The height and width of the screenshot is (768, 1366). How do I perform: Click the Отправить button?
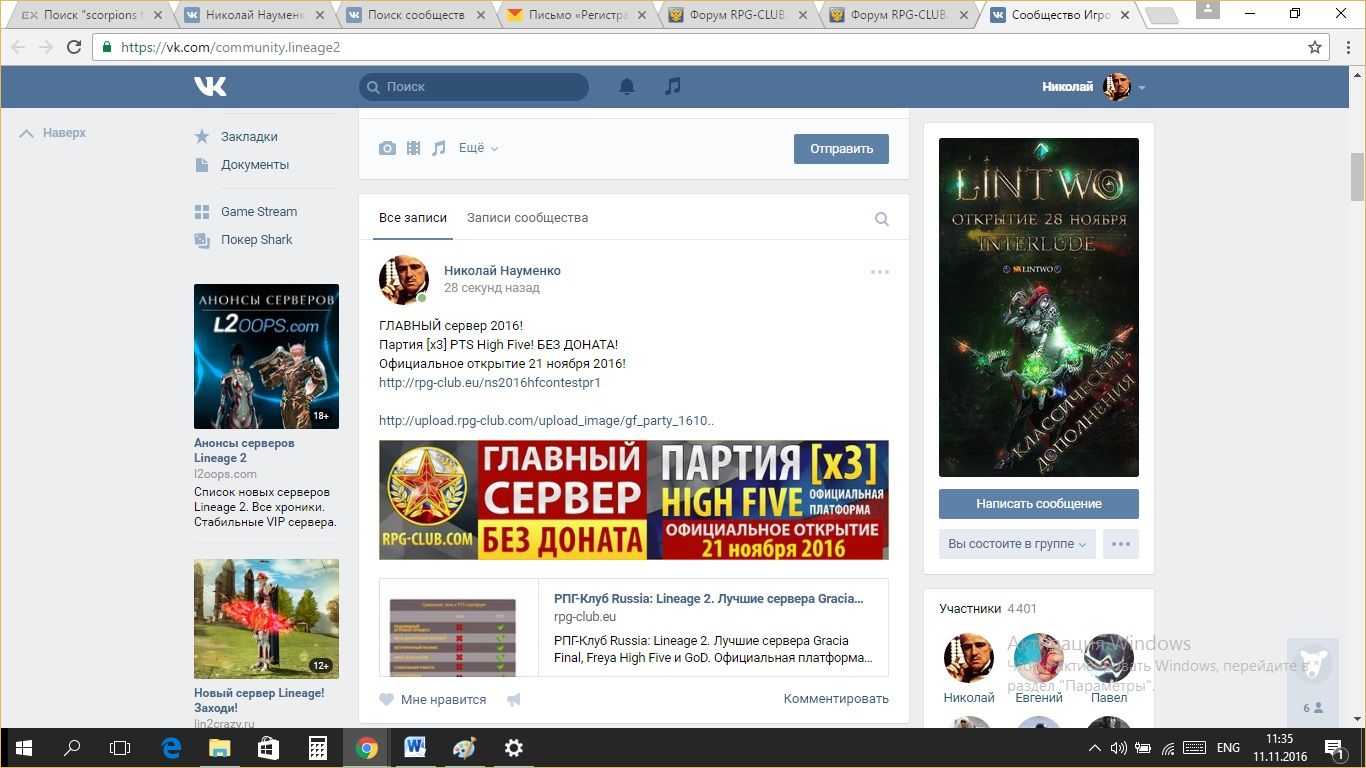click(841, 149)
